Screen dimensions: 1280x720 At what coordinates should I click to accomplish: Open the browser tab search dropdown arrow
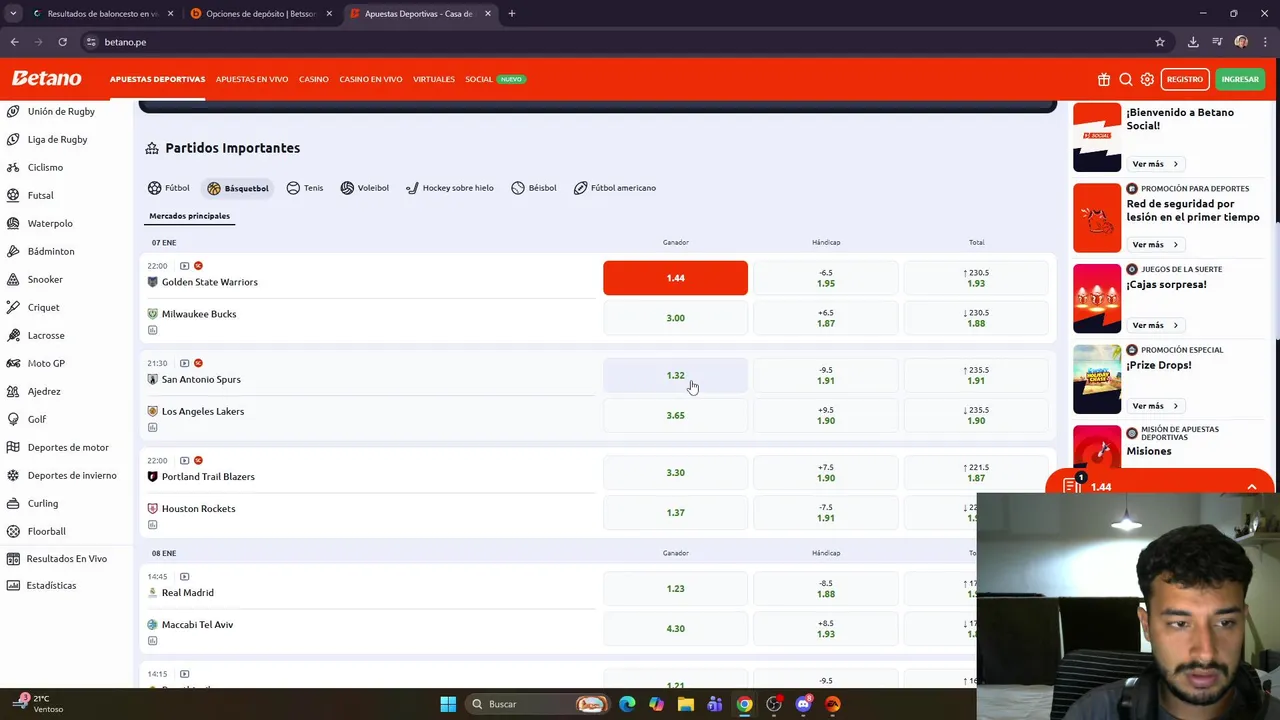click(13, 14)
